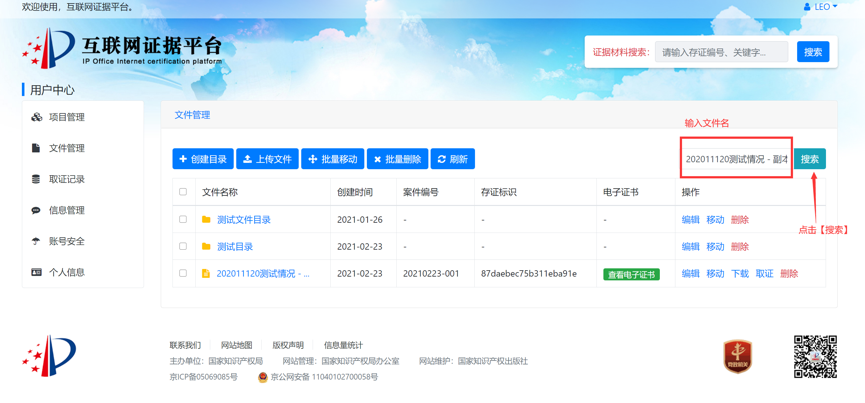Open the 测试文件目录 folder
This screenshot has width=865, height=403.
coord(243,220)
